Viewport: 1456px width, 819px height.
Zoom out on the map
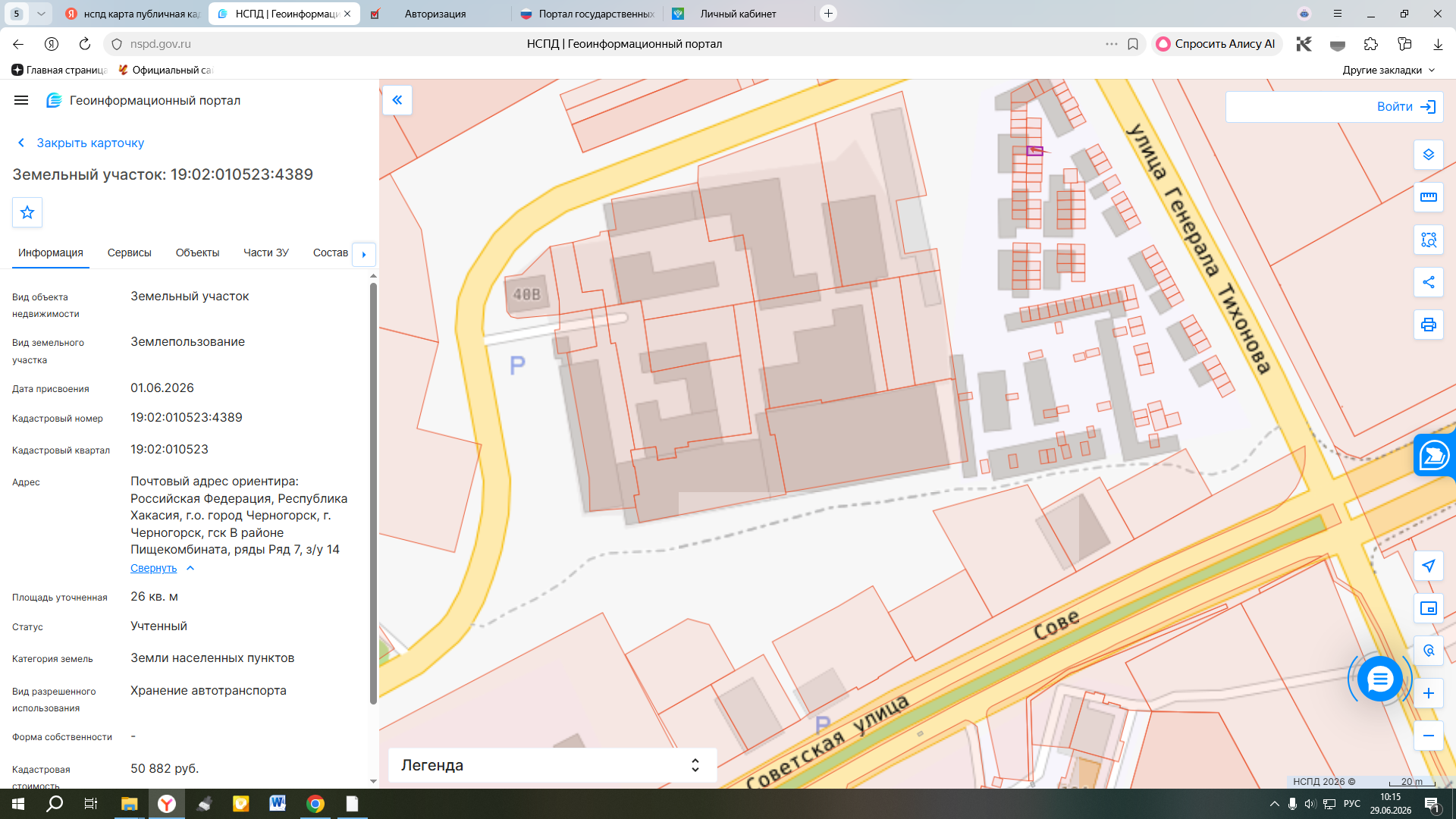coord(1429,736)
